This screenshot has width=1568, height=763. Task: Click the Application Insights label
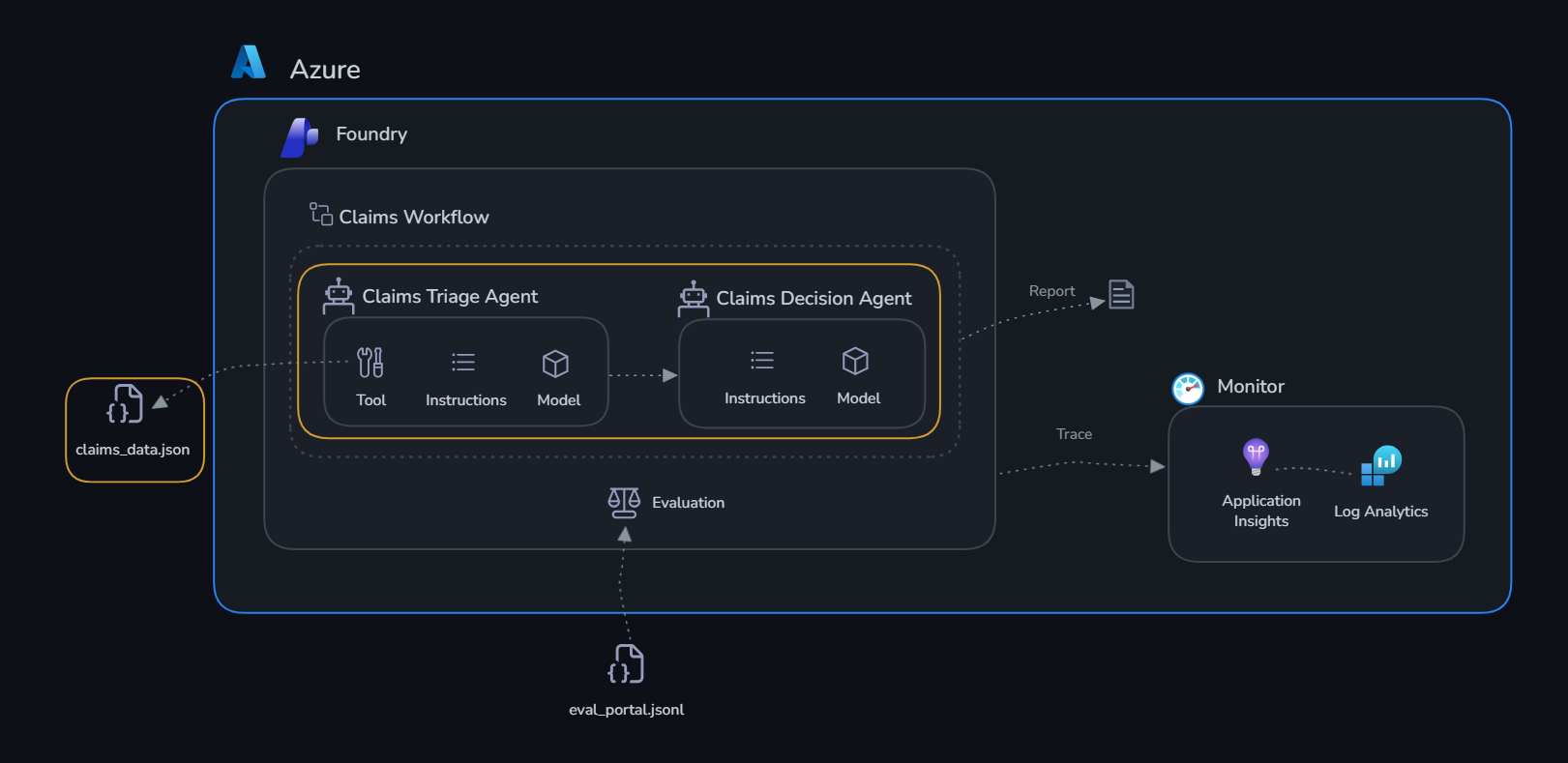point(1261,511)
